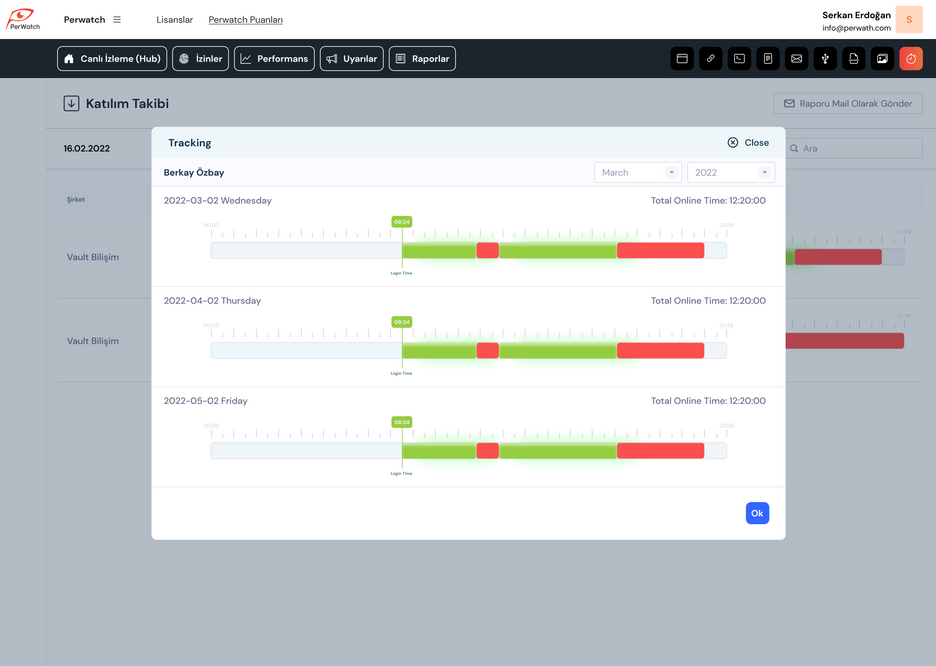
Task: Open the terminal console icon in toolbar
Action: click(740, 58)
